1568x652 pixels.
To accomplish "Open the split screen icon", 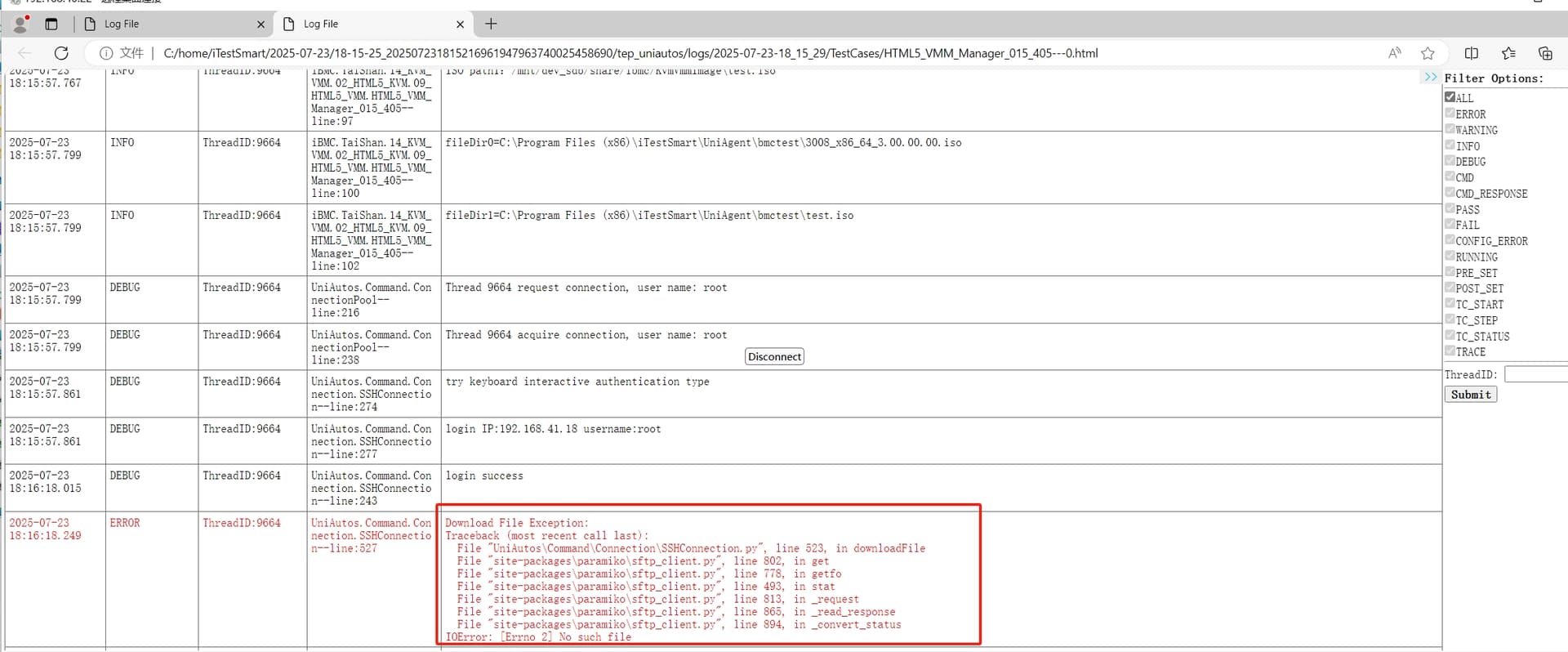I will 1472,53.
